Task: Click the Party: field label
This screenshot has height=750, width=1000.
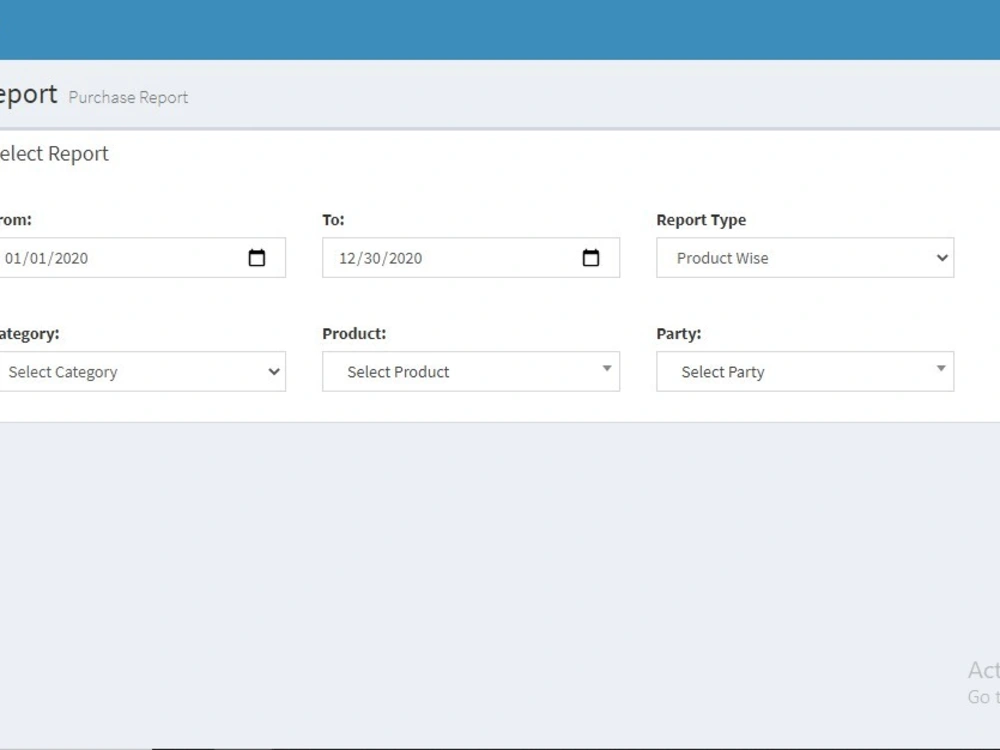Action: (679, 334)
